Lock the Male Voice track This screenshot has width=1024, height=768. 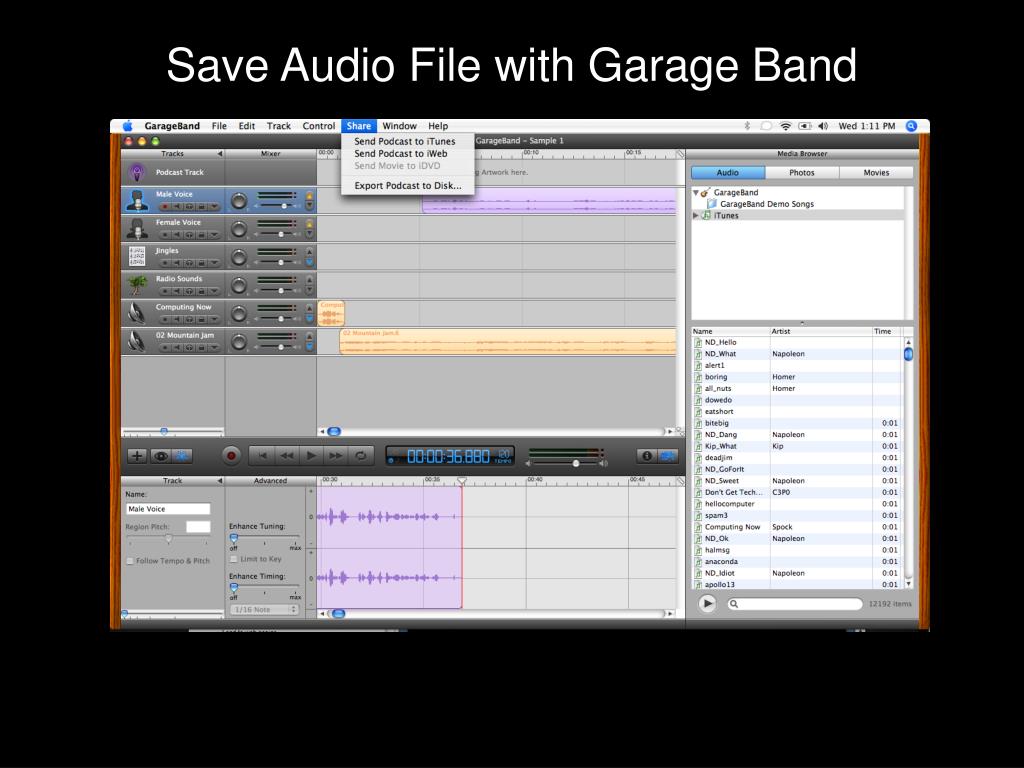pos(201,206)
